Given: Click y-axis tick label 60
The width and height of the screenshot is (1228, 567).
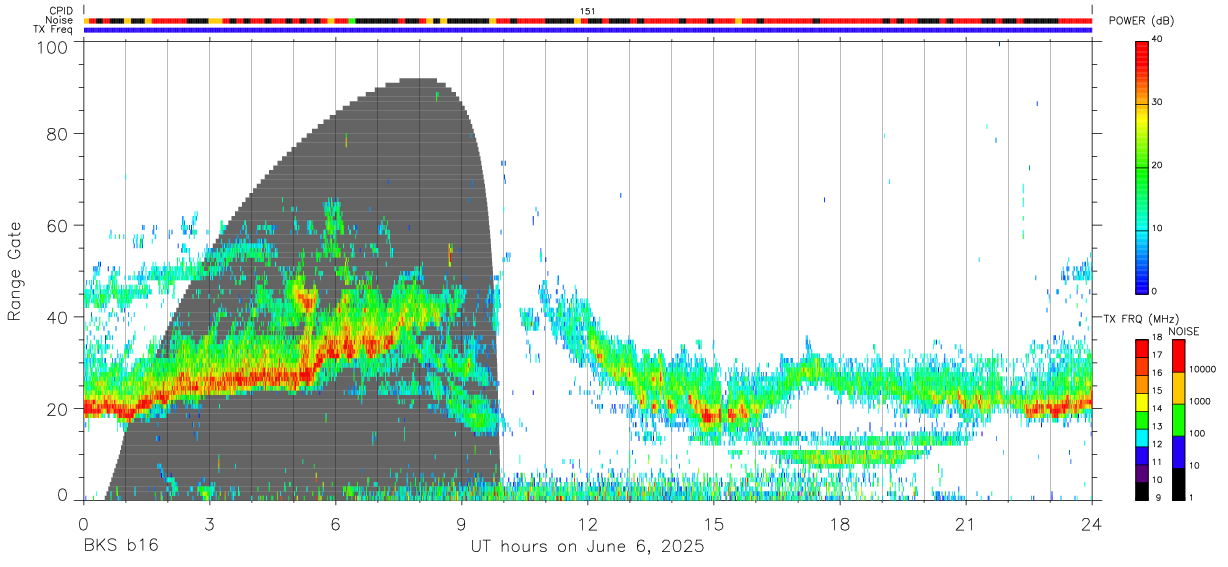Looking at the screenshot, I should tap(58, 225).
